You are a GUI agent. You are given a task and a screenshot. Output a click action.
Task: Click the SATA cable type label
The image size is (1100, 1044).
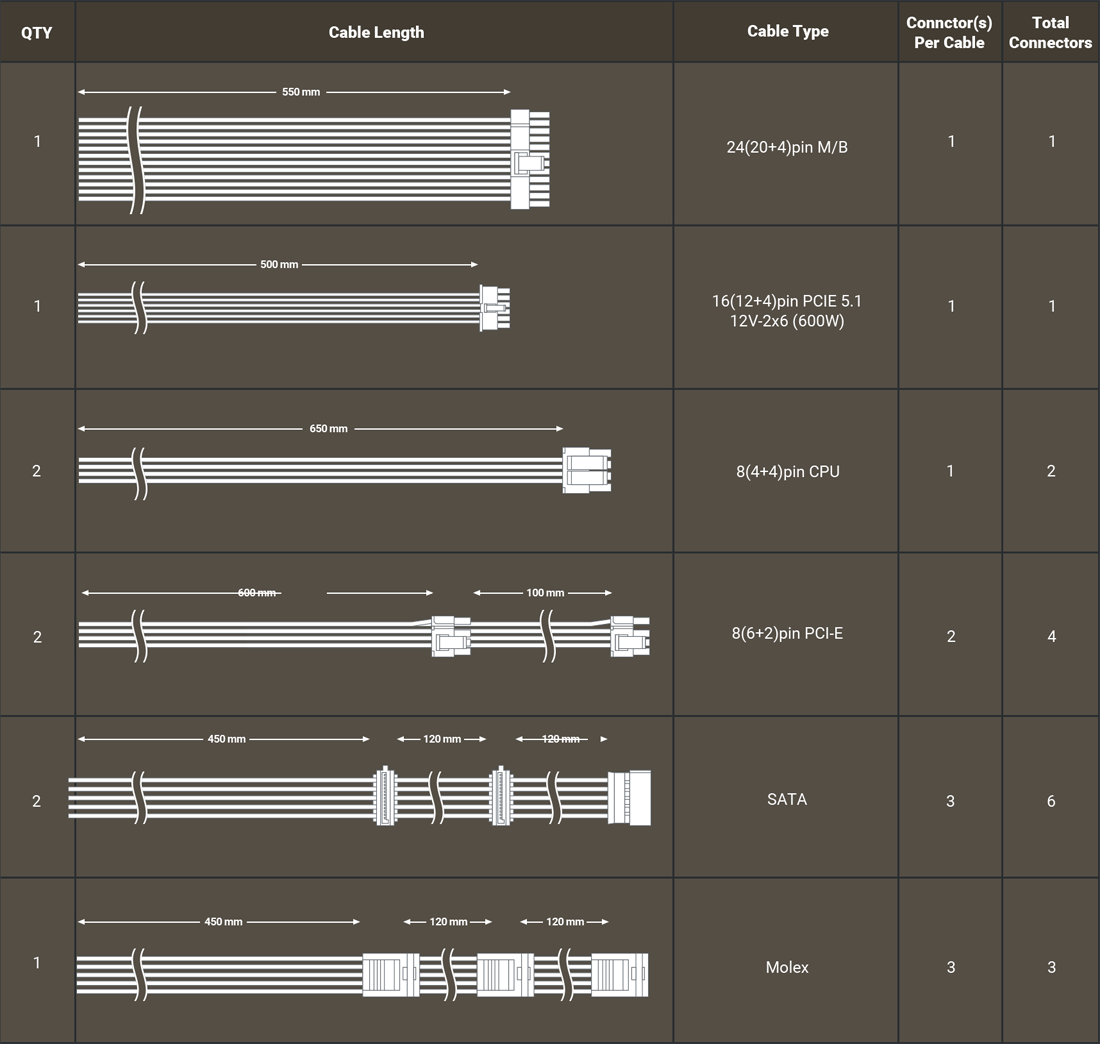tap(787, 799)
